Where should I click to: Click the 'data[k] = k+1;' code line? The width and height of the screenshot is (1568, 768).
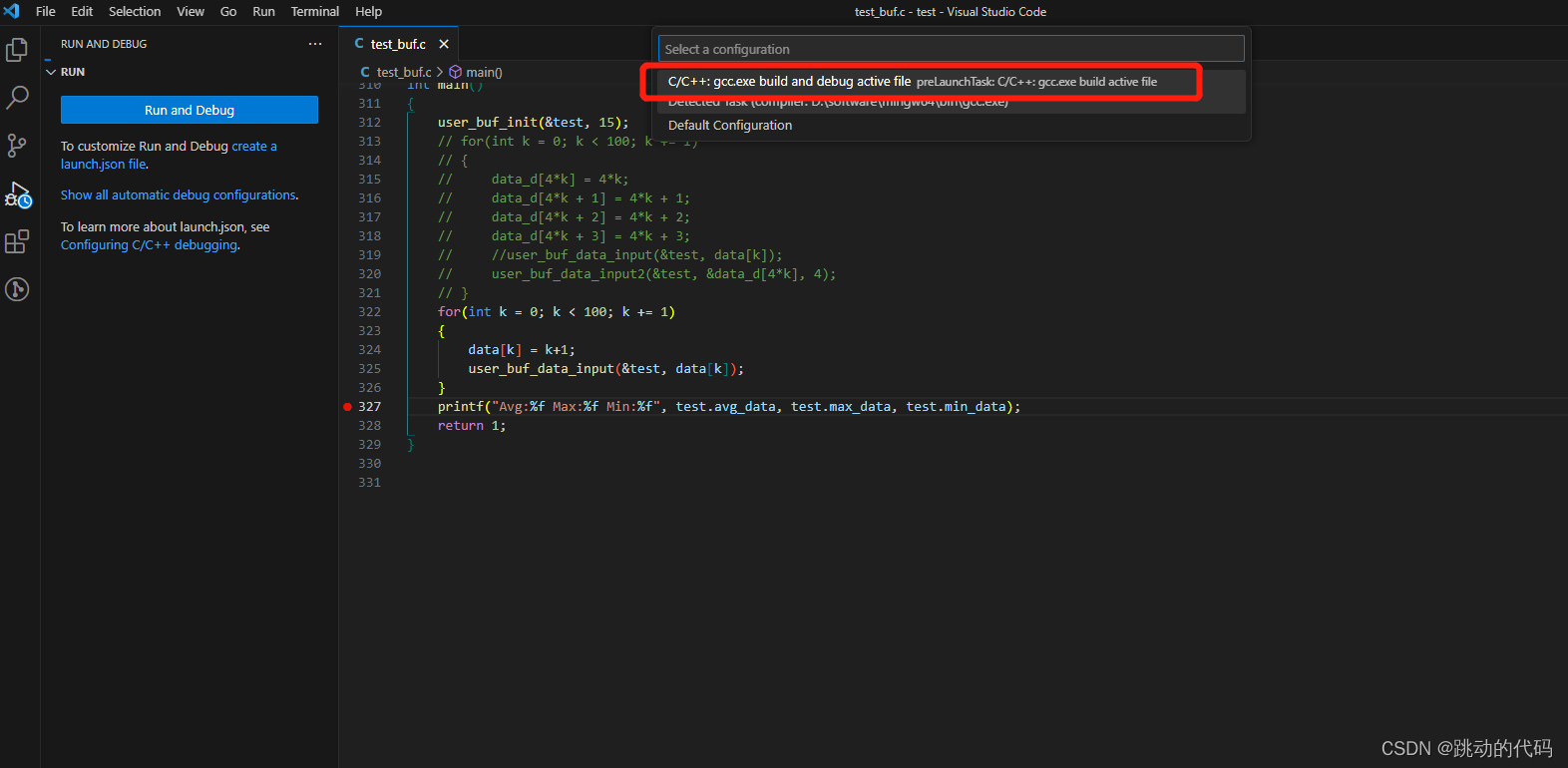pyautogui.click(x=522, y=349)
